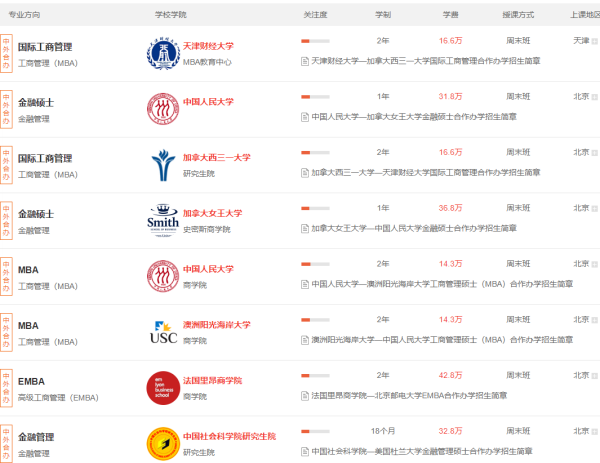Click the 关注度 column header
This screenshot has height=463, width=600.
coord(315,15)
